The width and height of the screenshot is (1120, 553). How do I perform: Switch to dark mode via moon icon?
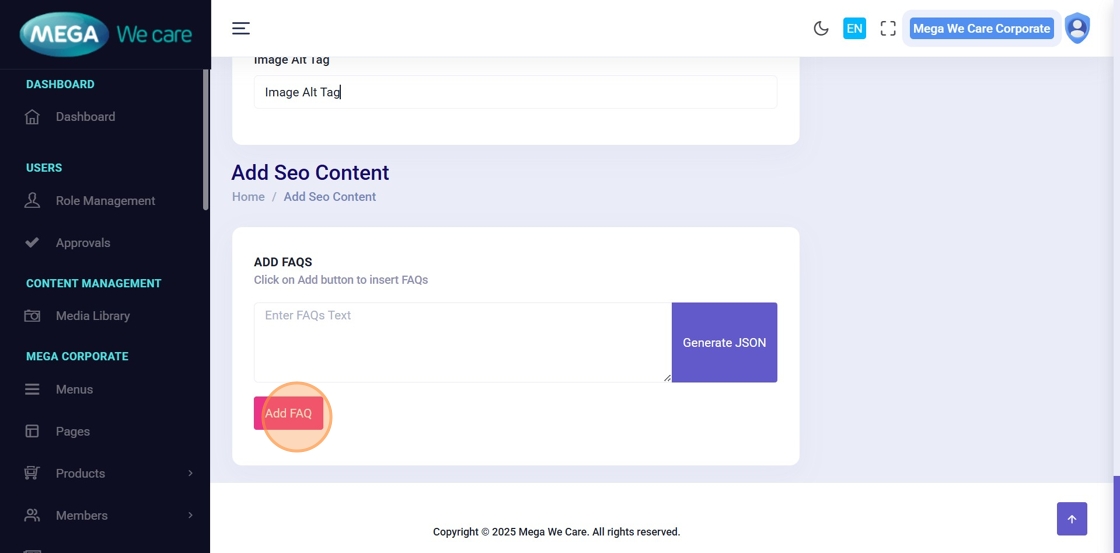pyautogui.click(x=821, y=28)
